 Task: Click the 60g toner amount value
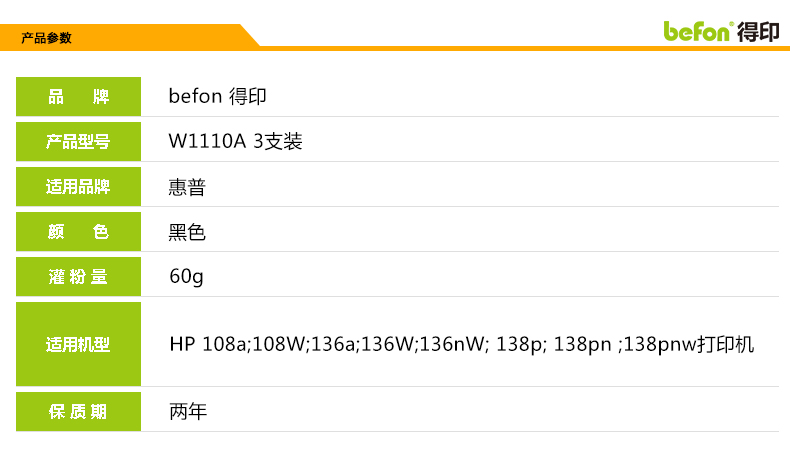pos(187,277)
